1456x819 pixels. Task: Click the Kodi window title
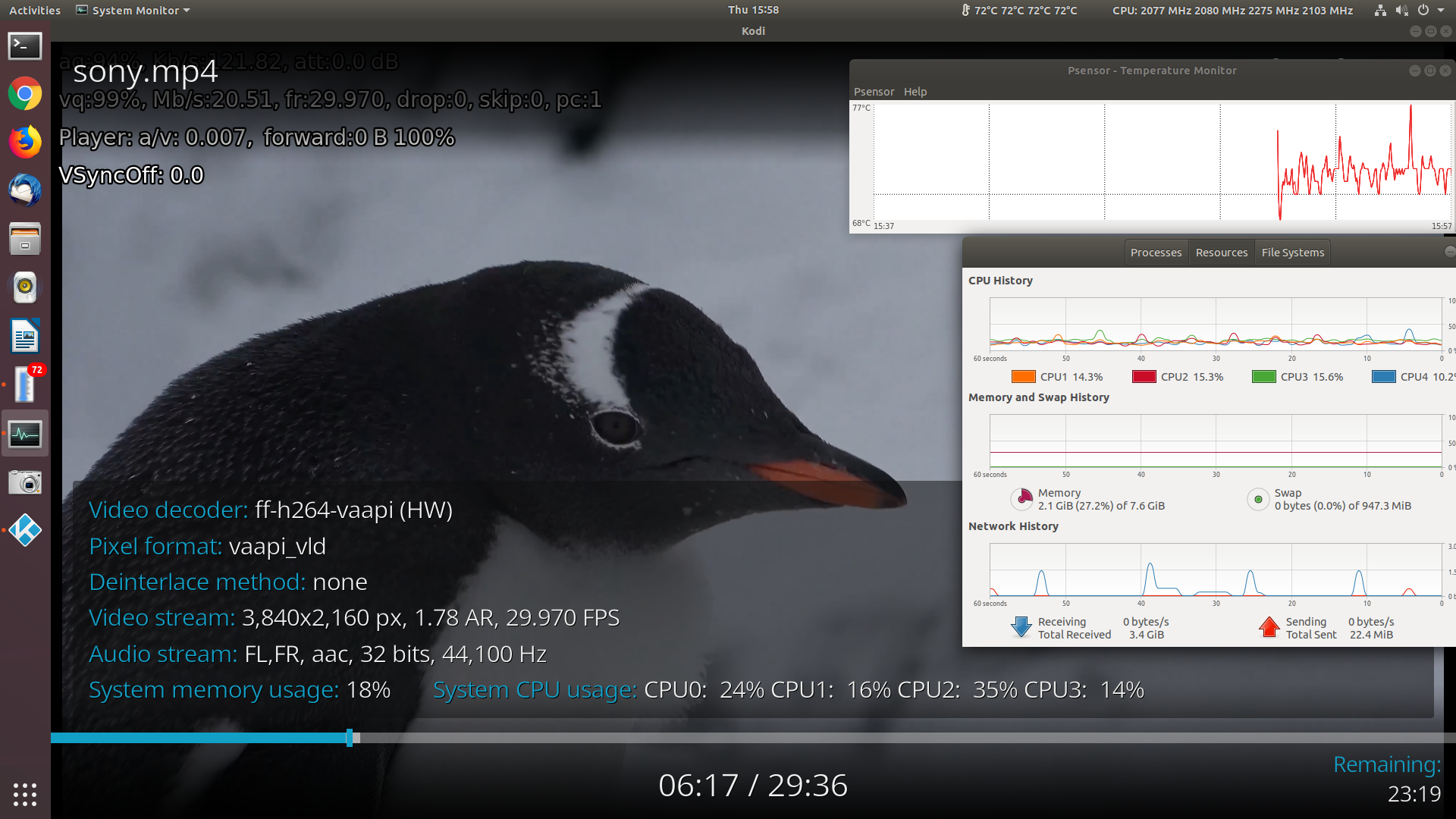[x=753, y=31]
